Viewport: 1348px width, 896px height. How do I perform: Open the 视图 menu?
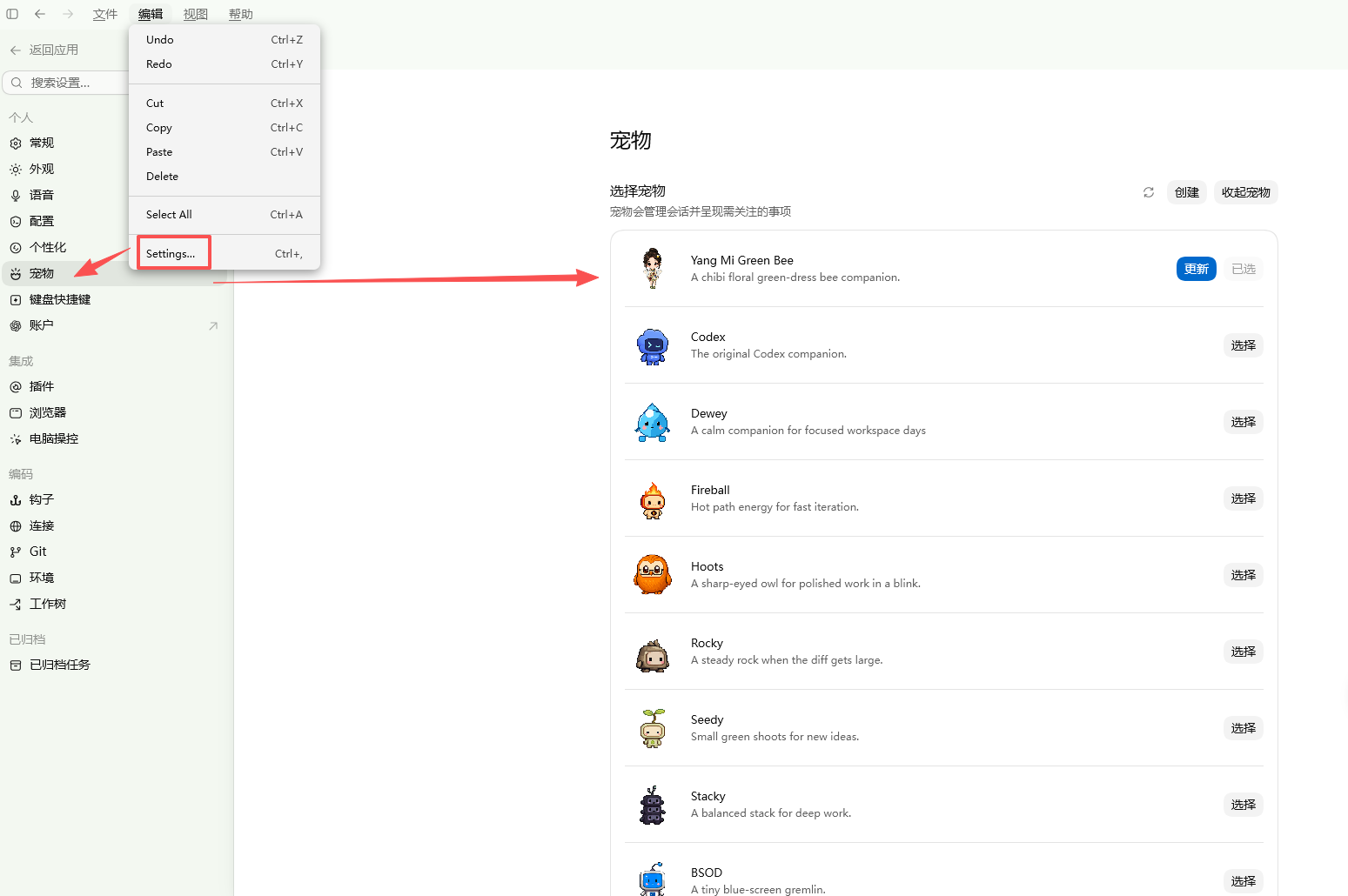(196, 14)
